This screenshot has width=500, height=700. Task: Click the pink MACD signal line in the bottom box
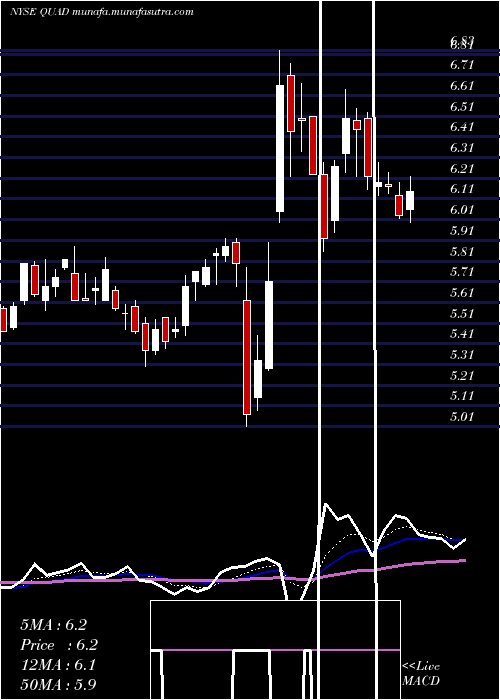[x=275, y=650]
